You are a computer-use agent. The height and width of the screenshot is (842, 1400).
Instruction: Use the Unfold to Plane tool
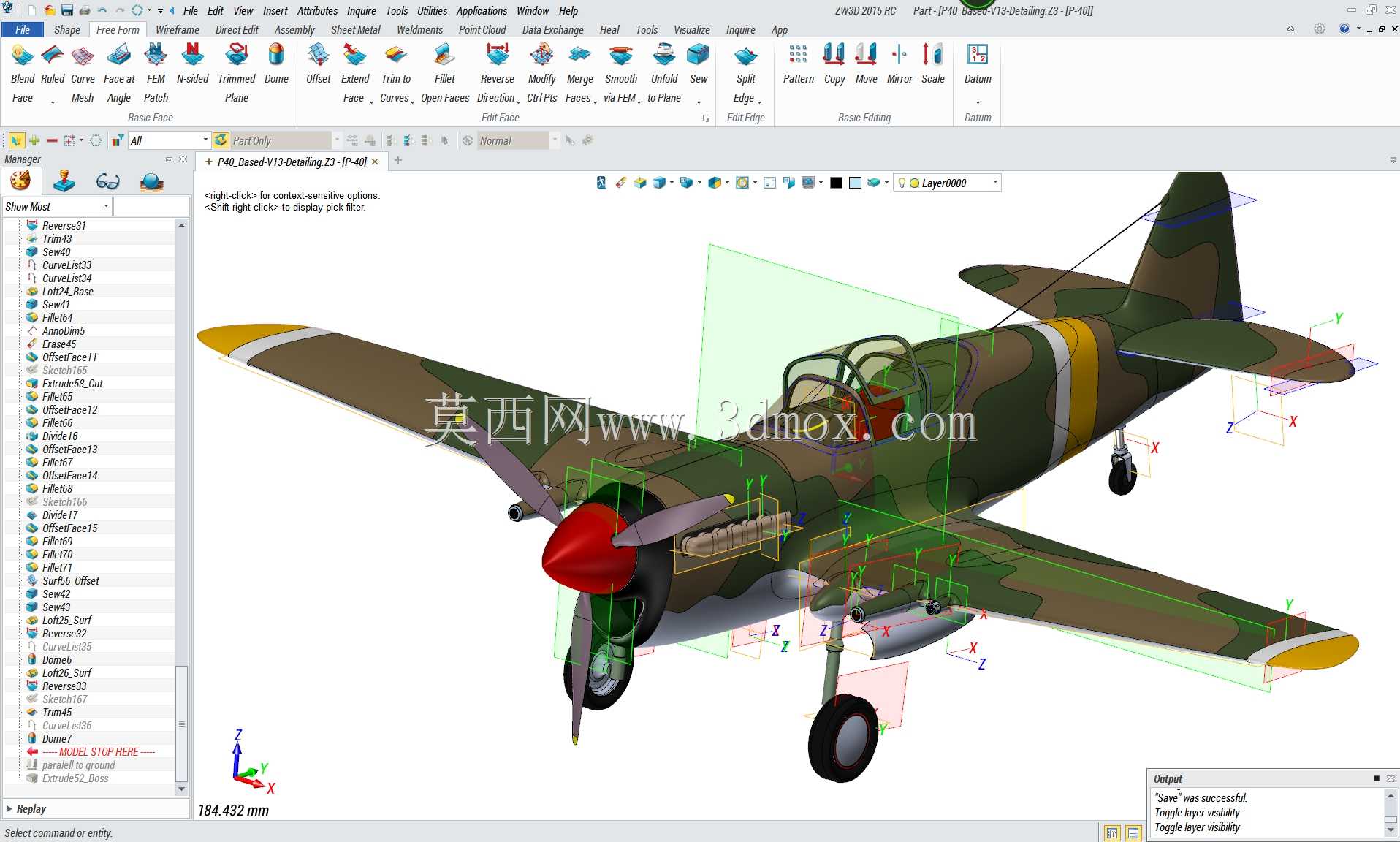coord(664,73)
